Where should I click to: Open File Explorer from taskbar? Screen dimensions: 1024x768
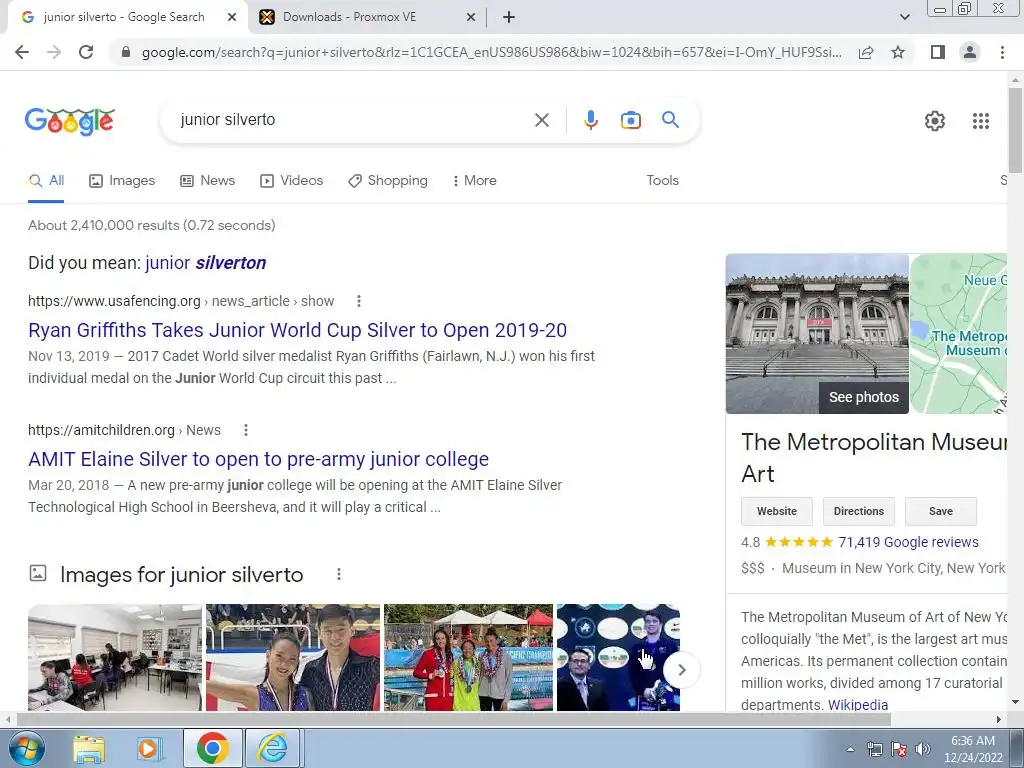coord(89,749)
